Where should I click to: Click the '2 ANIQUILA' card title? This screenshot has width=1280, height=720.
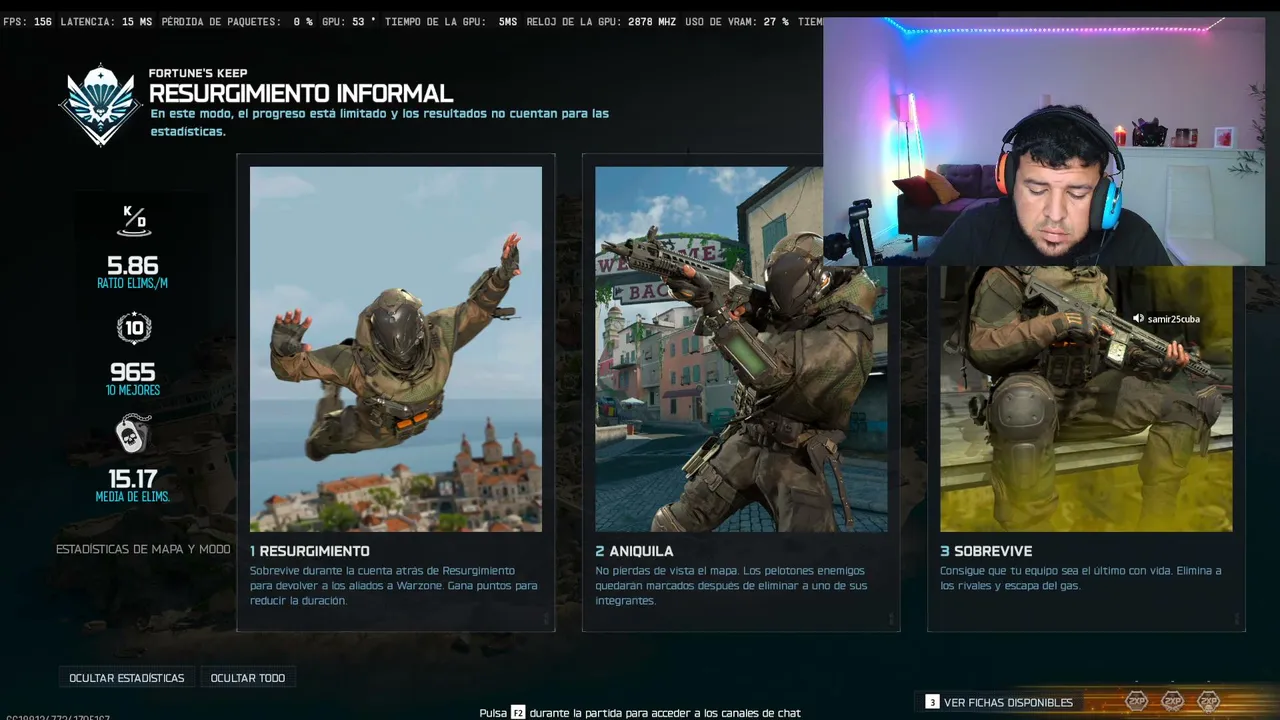tap(634, 551)
